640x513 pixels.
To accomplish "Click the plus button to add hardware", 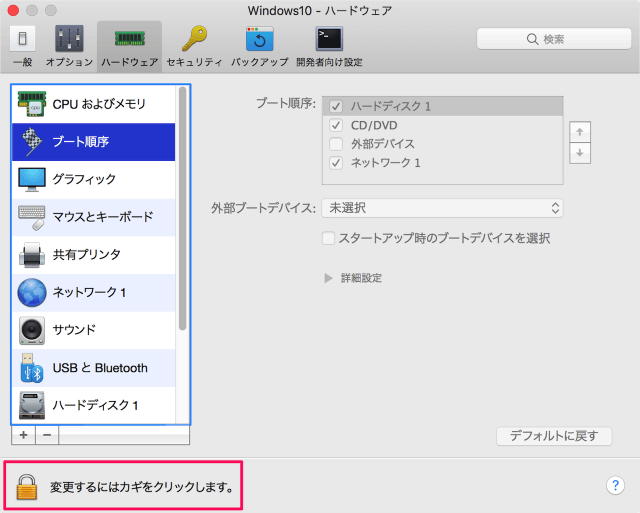I will click(23, 436).
